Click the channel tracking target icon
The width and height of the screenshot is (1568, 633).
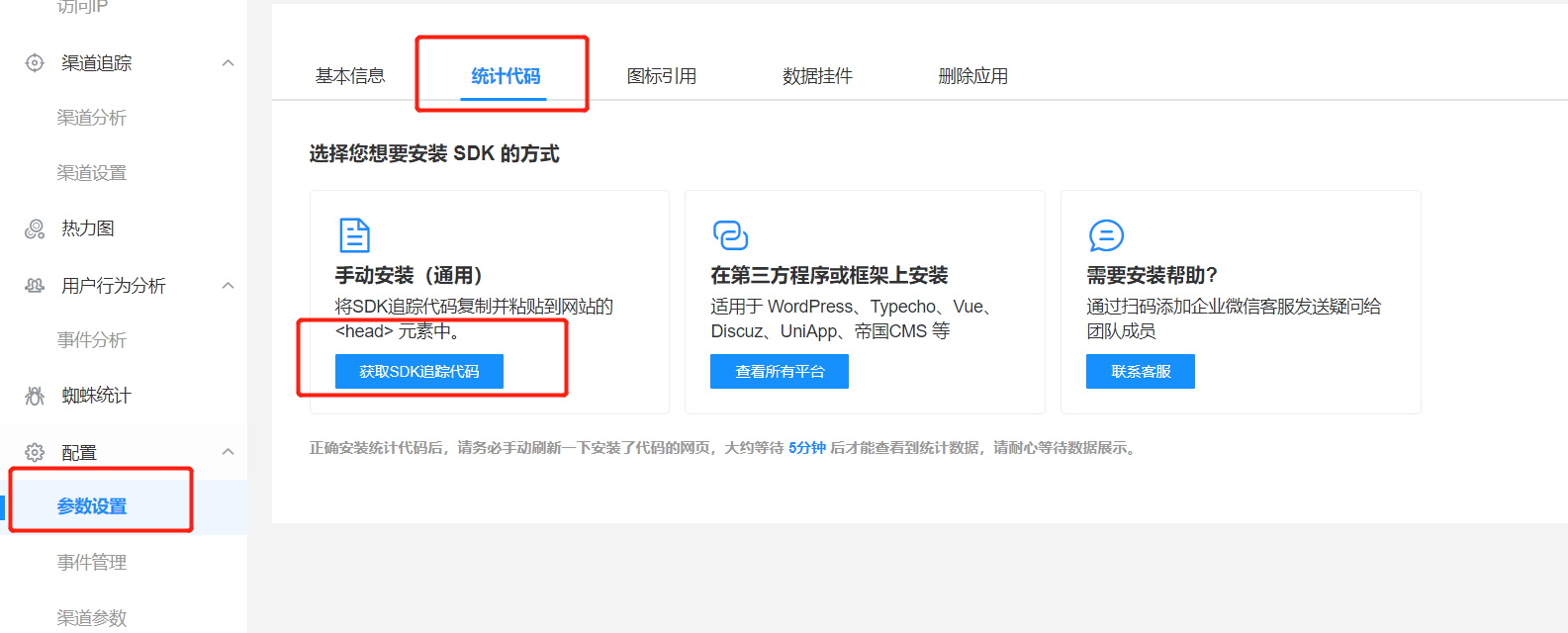[x=35, y=63]
